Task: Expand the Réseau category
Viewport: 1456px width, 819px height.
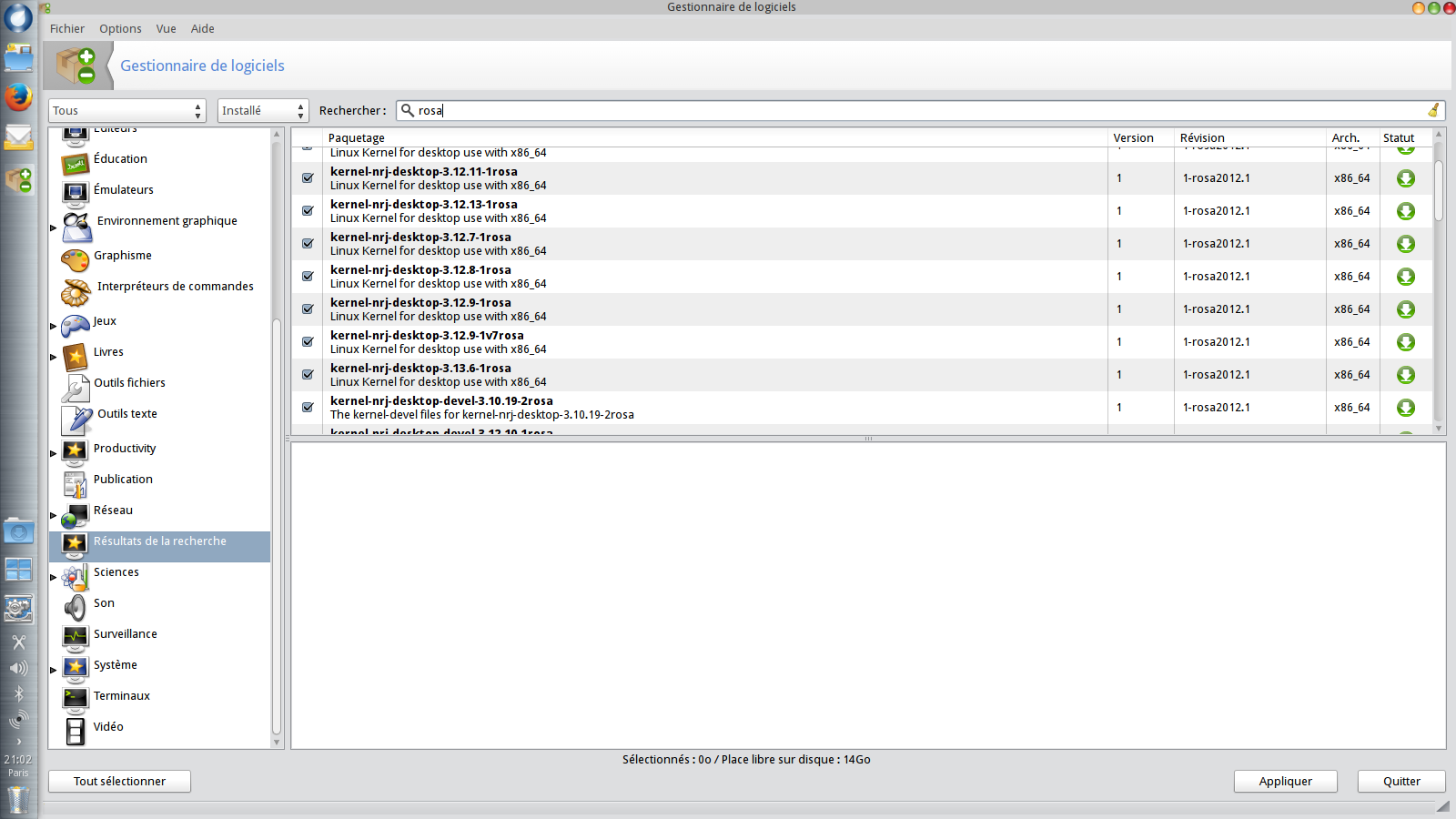Action: tap(54, 516)
